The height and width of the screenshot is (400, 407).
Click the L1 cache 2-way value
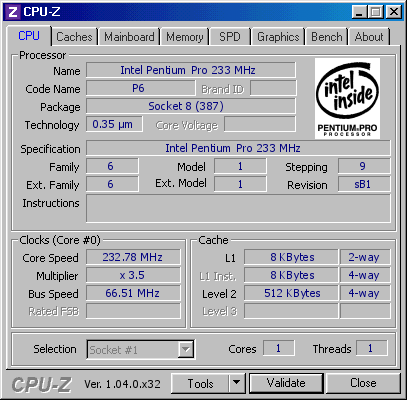365,257
